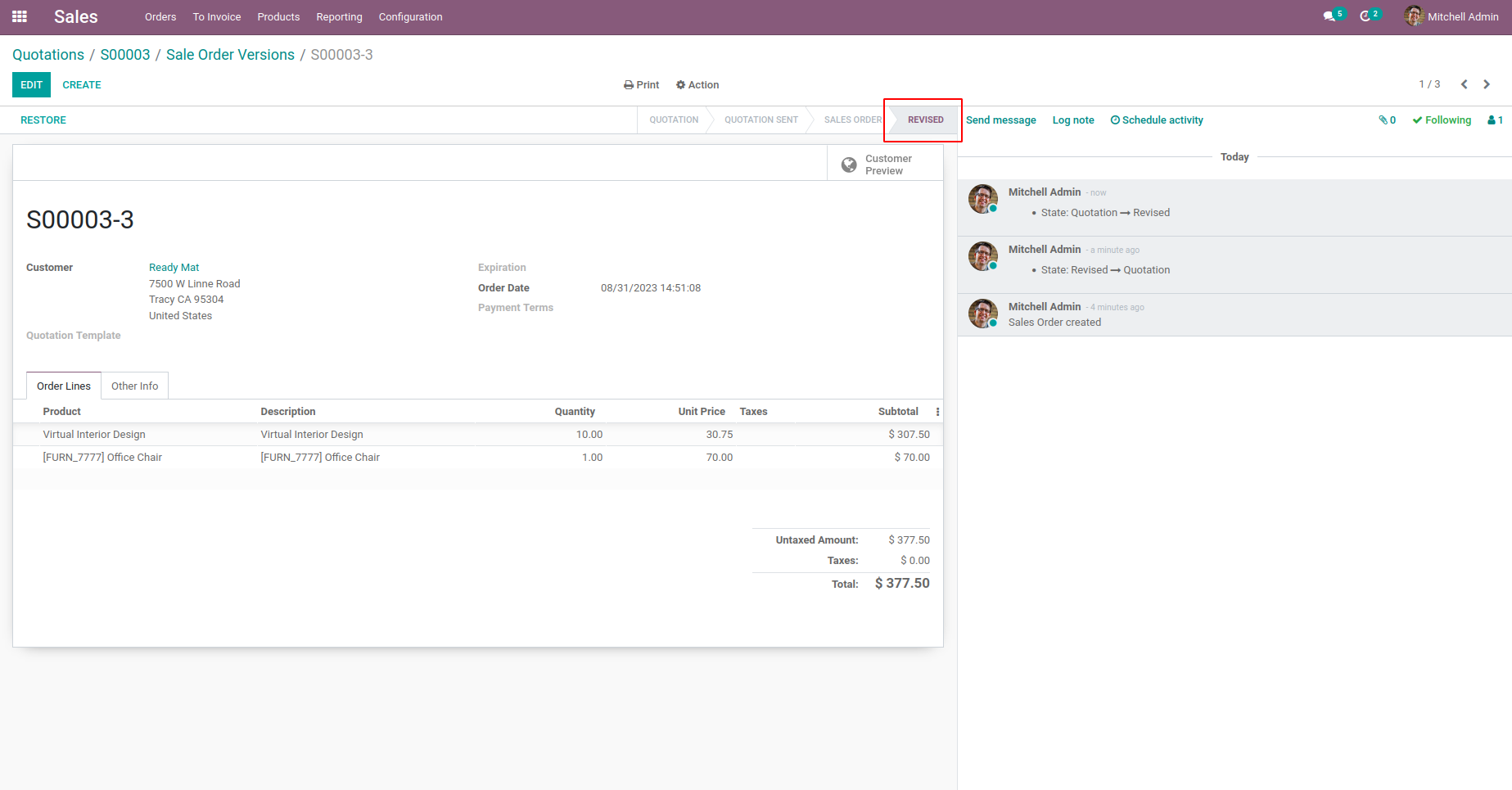Click the order date value 08/31/2023 14:51:08

[x=651, y=288]
